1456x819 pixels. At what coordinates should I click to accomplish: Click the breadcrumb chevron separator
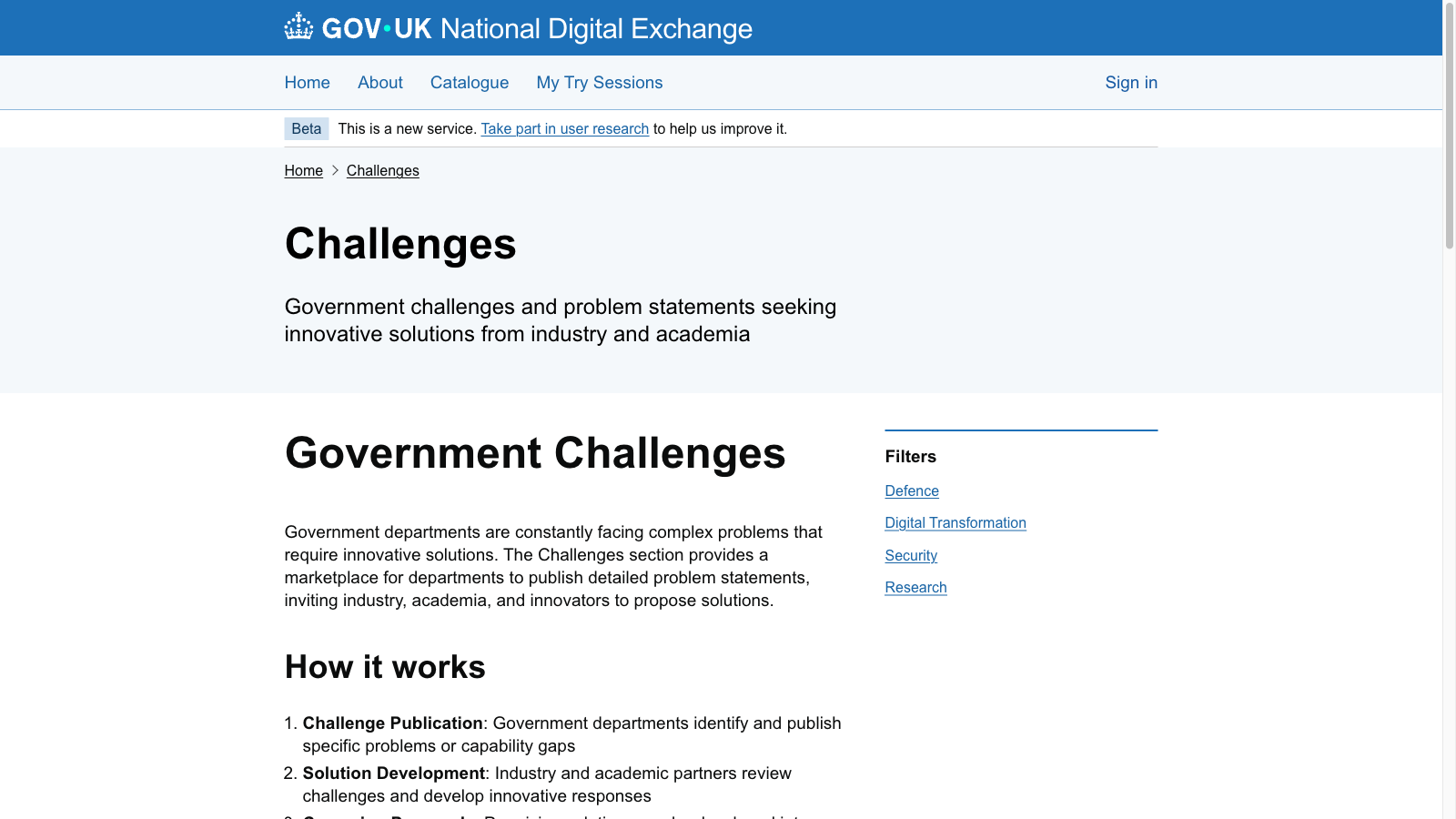pos(335,171)
